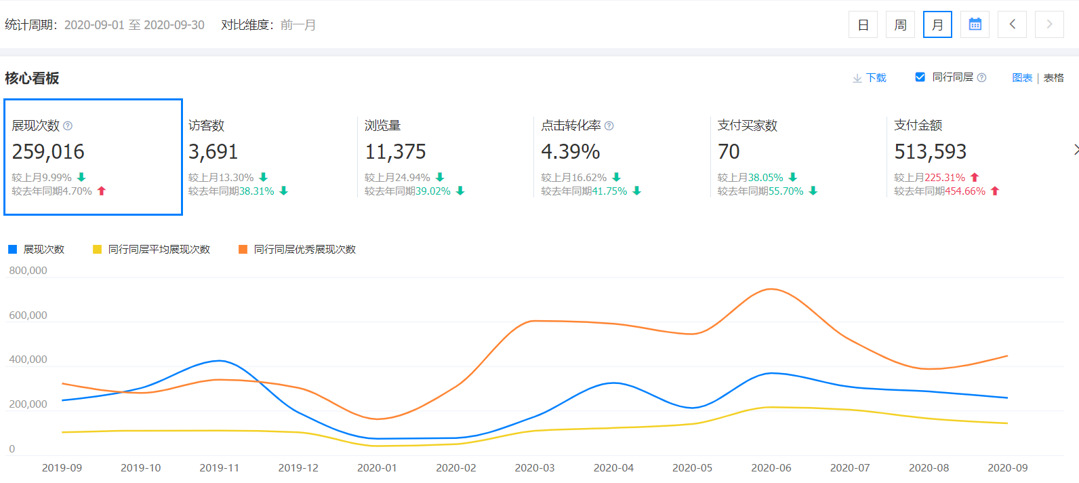Uncheck the 同行同层 checkbox

click(x=920, y=77)
